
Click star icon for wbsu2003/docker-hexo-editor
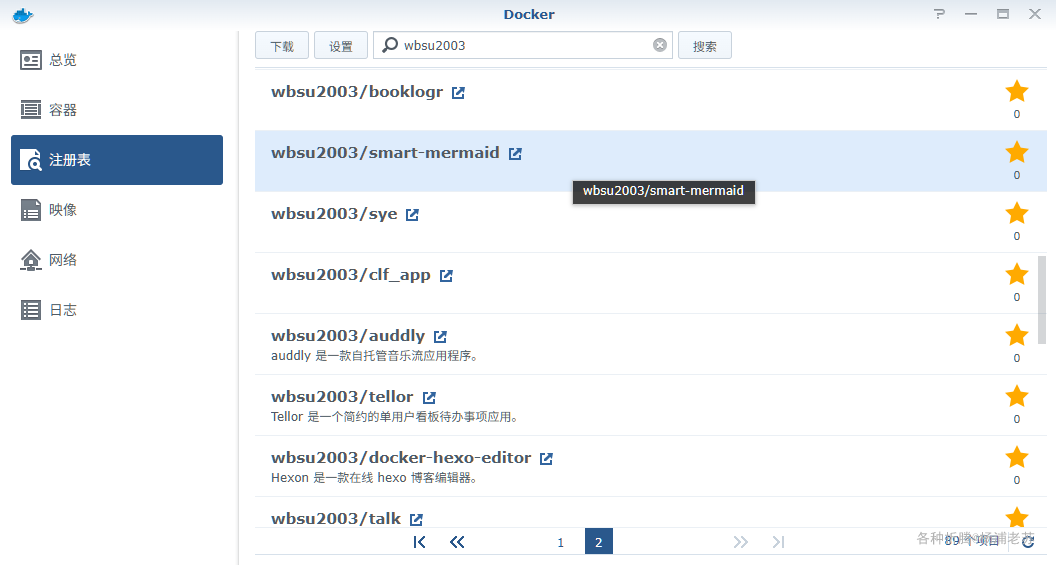(1016, 457)
